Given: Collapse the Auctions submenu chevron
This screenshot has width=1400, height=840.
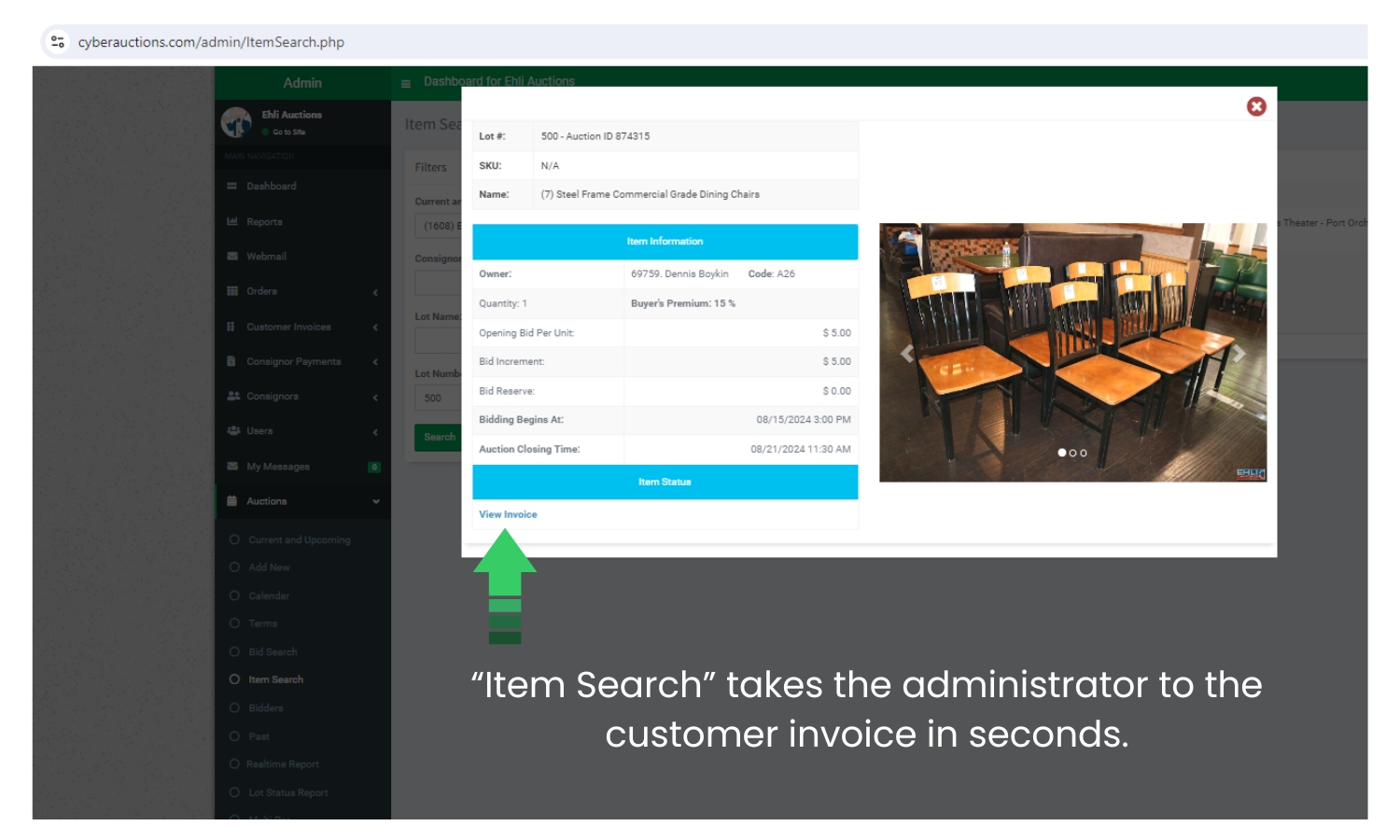Looking at the screenshot, I should pos(376,501).
